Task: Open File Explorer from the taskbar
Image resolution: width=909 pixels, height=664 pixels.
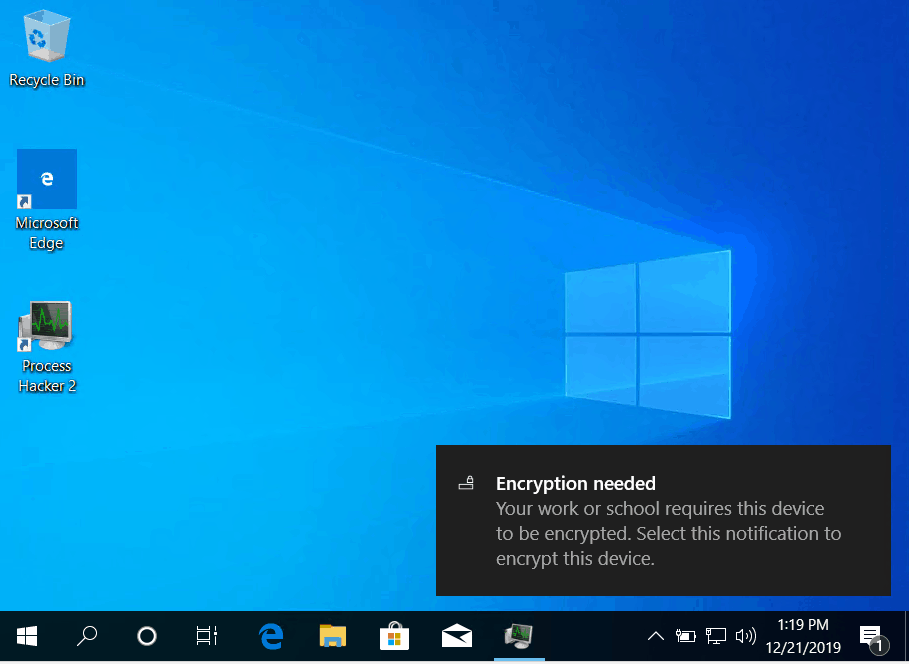Action: 332,635
